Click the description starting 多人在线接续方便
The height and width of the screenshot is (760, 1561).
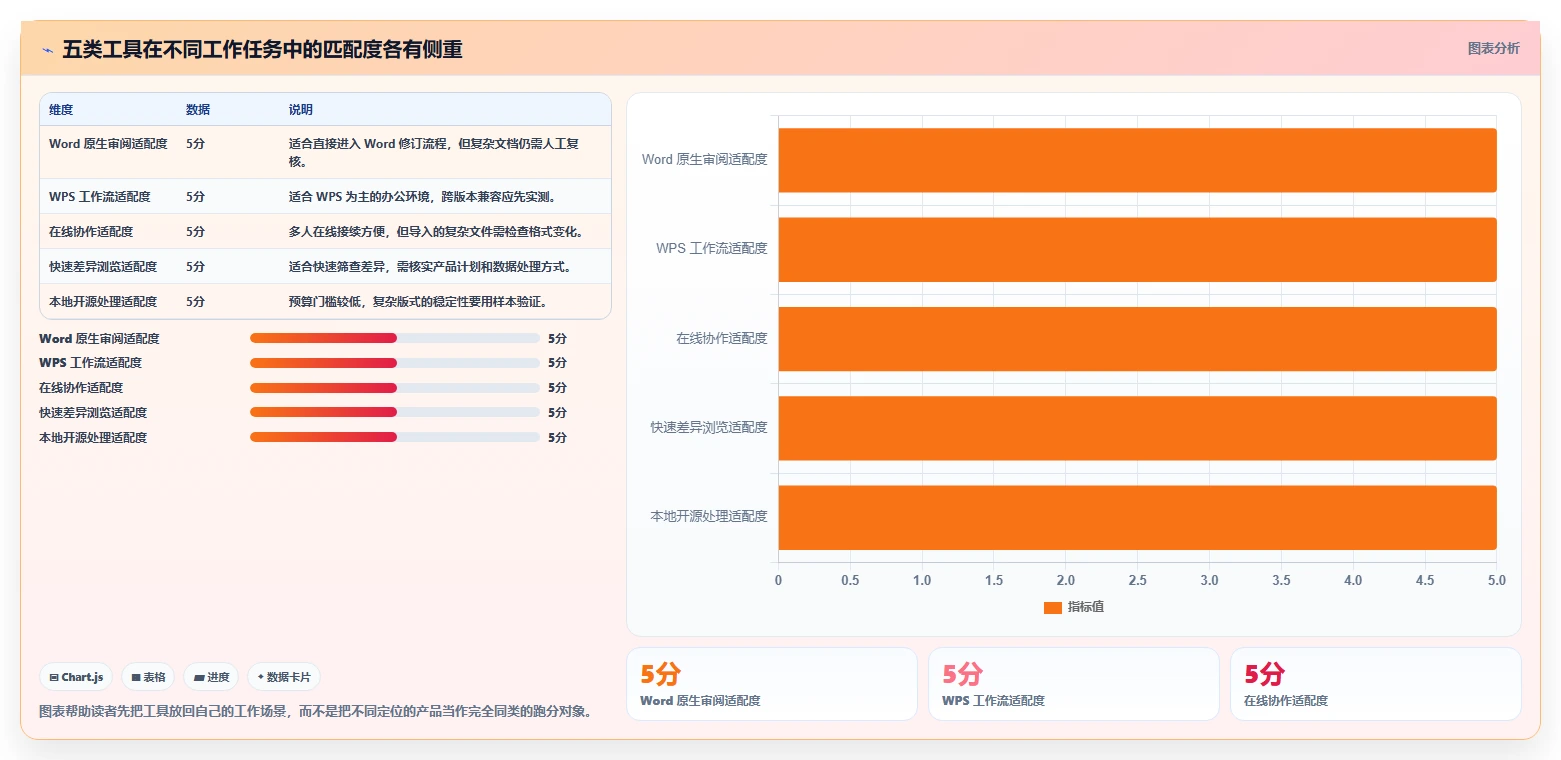(436, 232)
